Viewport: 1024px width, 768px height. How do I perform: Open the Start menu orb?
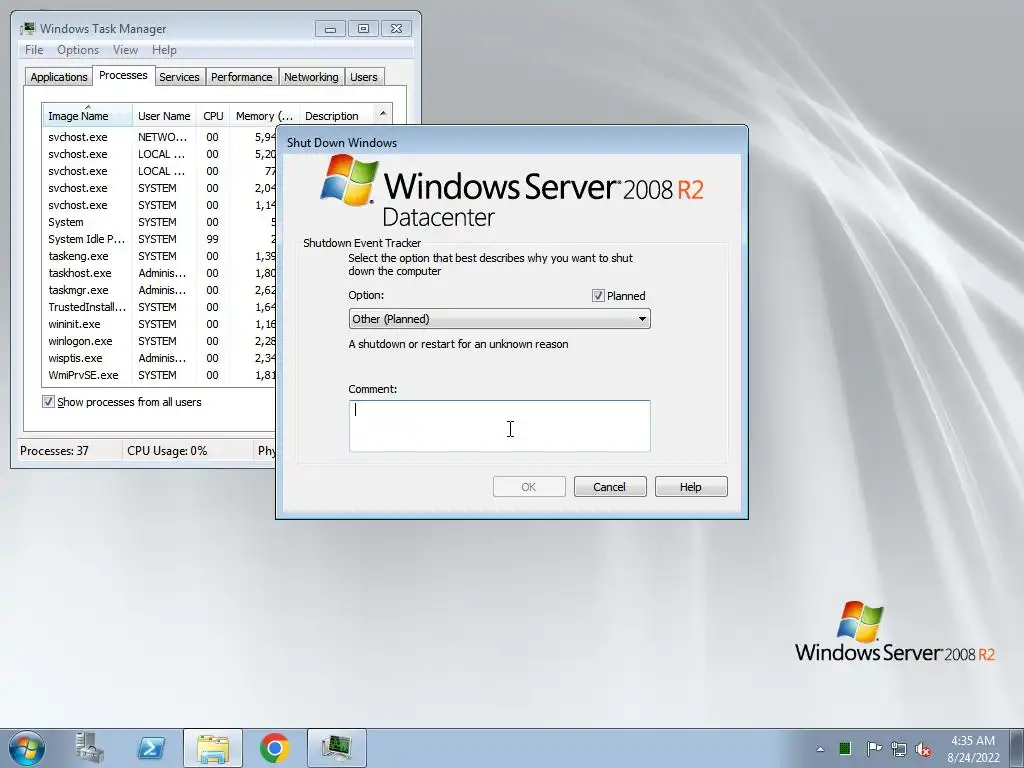click(27, 748)
